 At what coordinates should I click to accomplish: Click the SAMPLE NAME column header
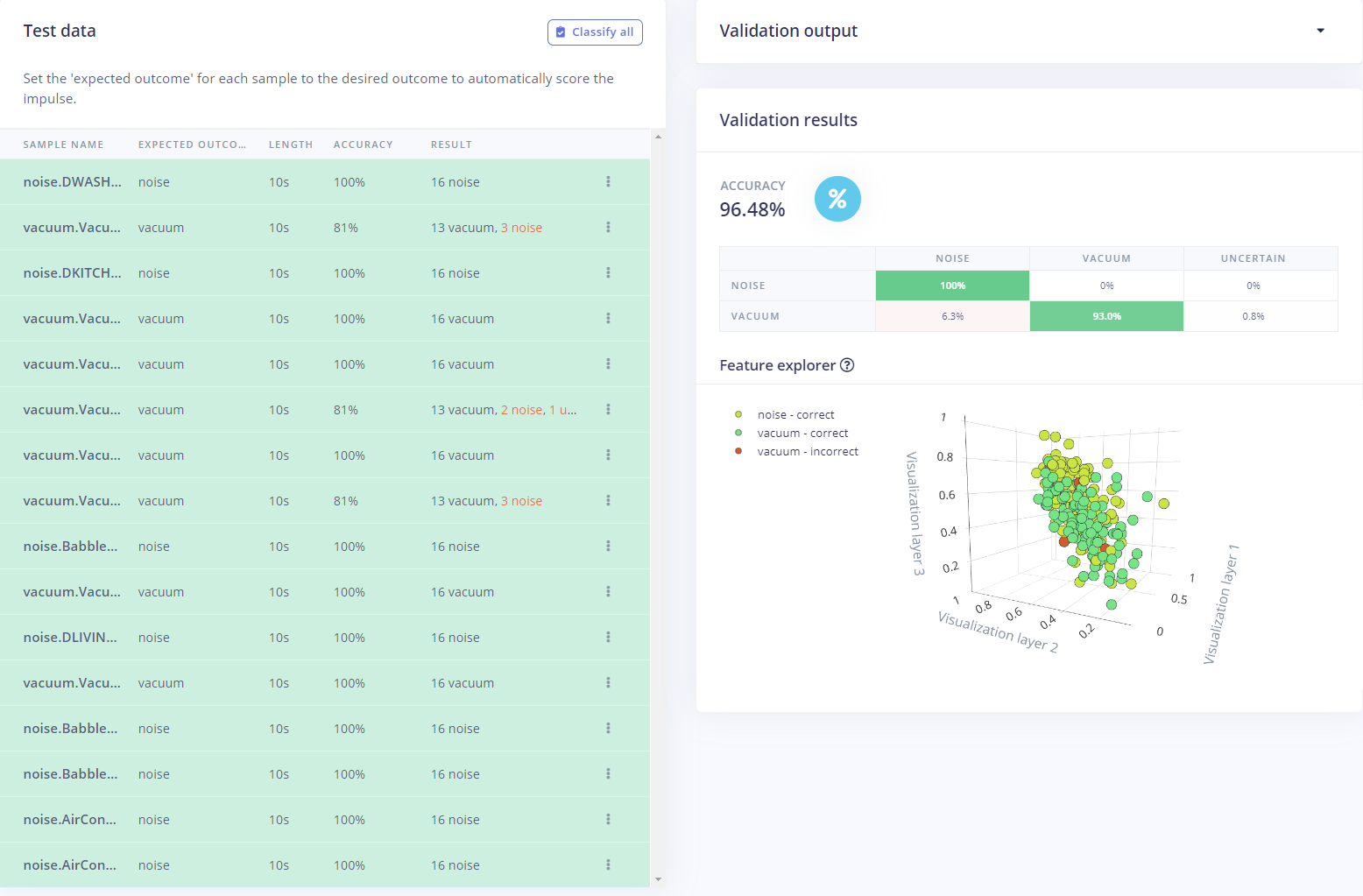point(63,145)
